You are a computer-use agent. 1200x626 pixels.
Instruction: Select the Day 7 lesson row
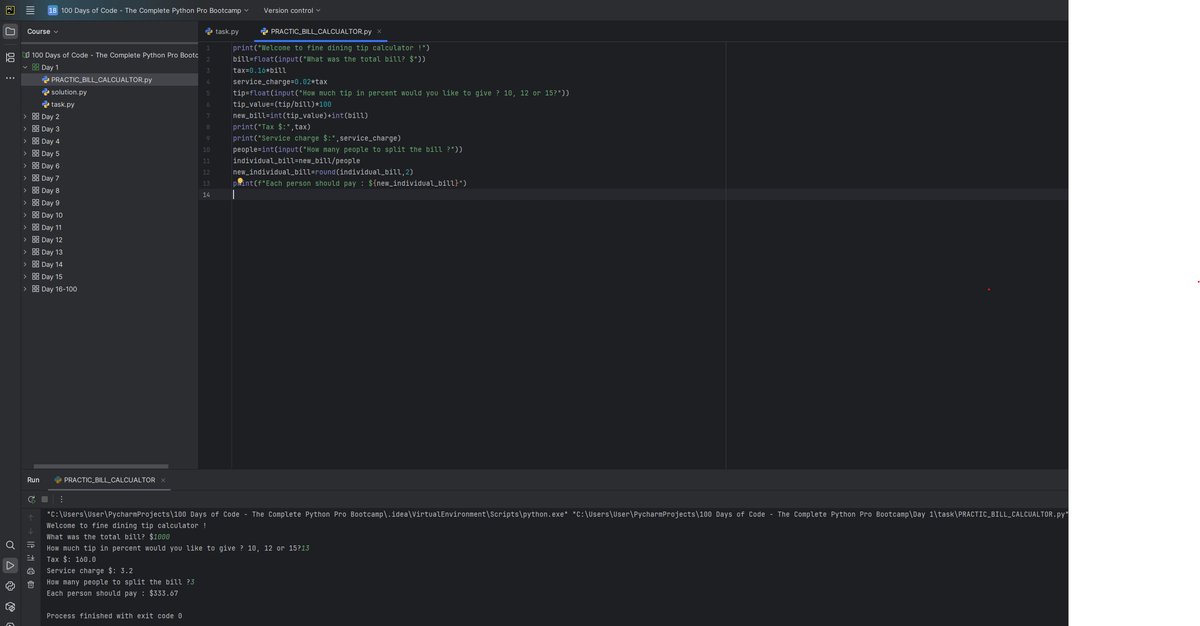click(109, 178)
